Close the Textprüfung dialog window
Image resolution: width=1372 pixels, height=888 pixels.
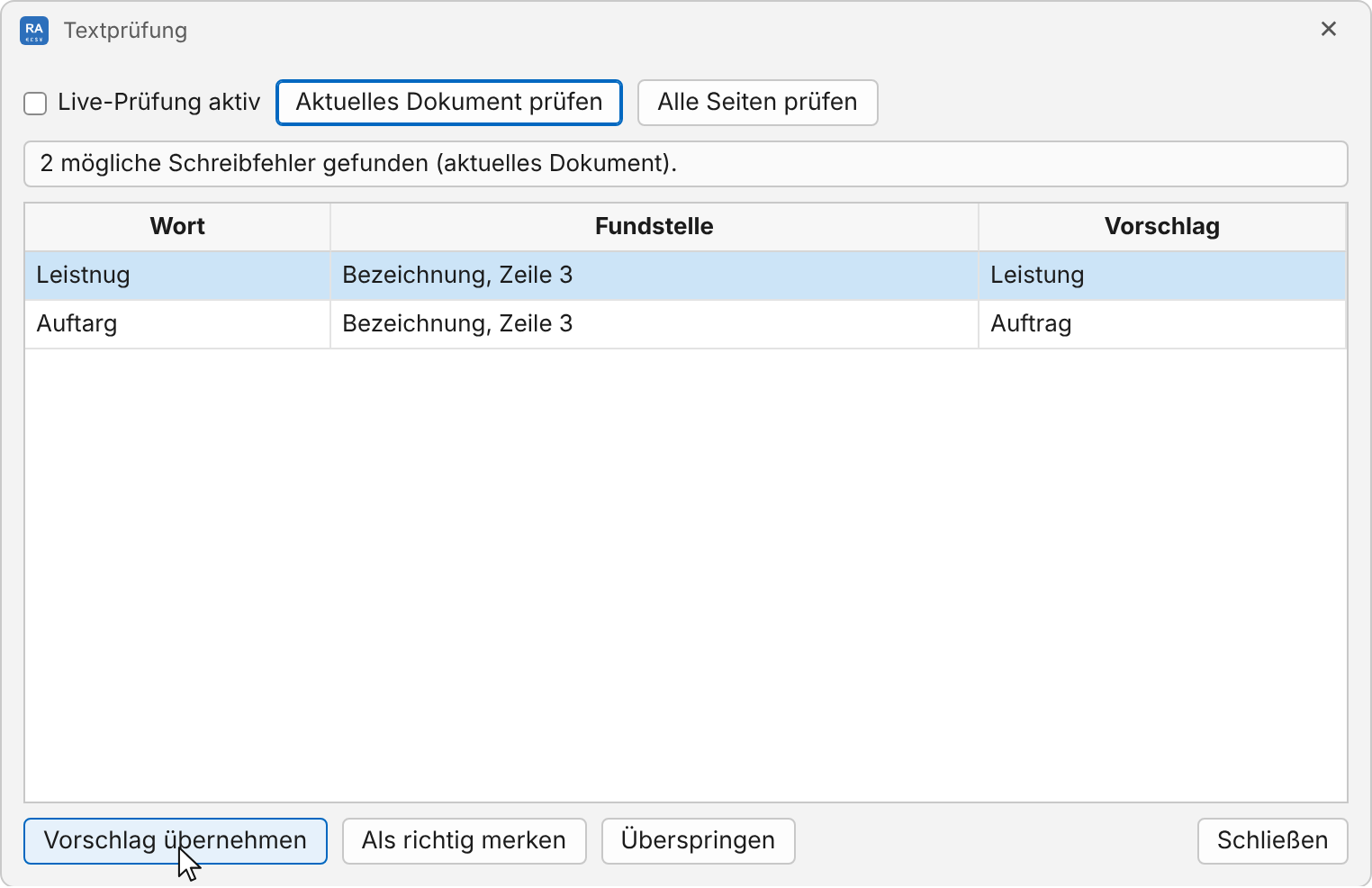[1328, 29]
